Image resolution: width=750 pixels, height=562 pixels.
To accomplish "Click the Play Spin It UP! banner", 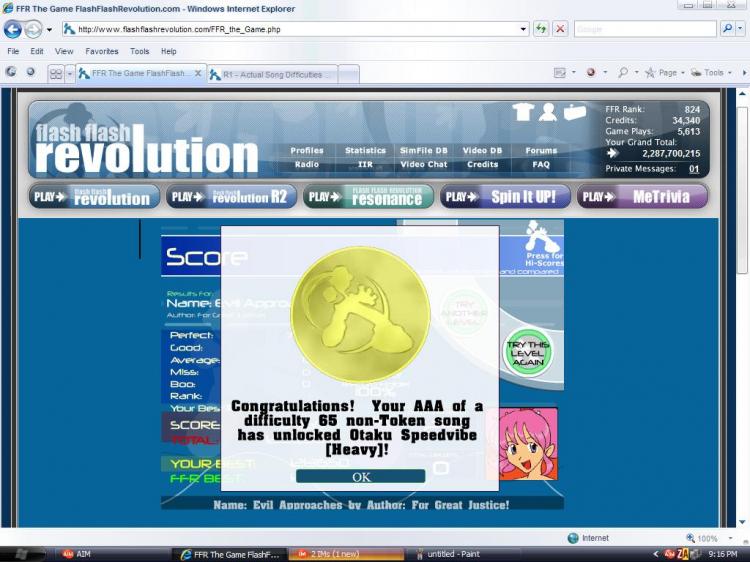I will tap(505, 197).
